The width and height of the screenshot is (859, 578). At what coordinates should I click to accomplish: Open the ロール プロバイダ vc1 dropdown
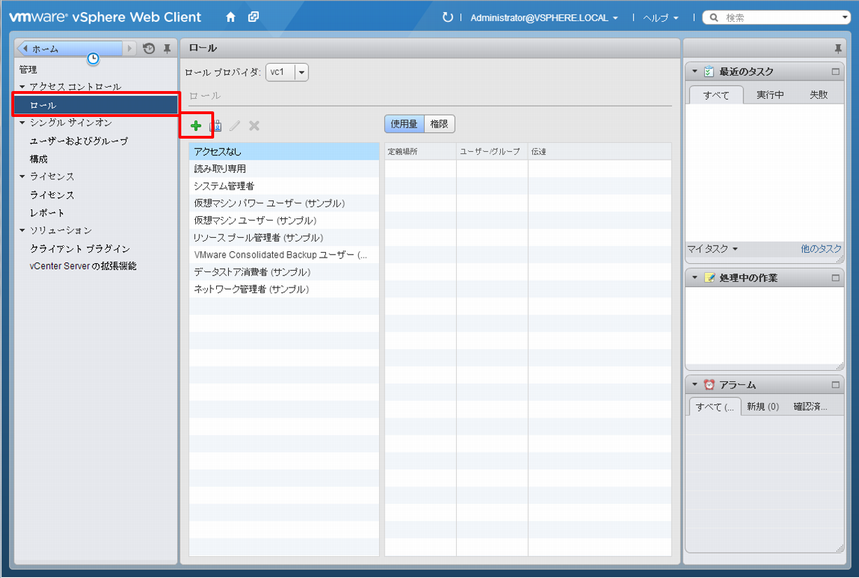302,72
